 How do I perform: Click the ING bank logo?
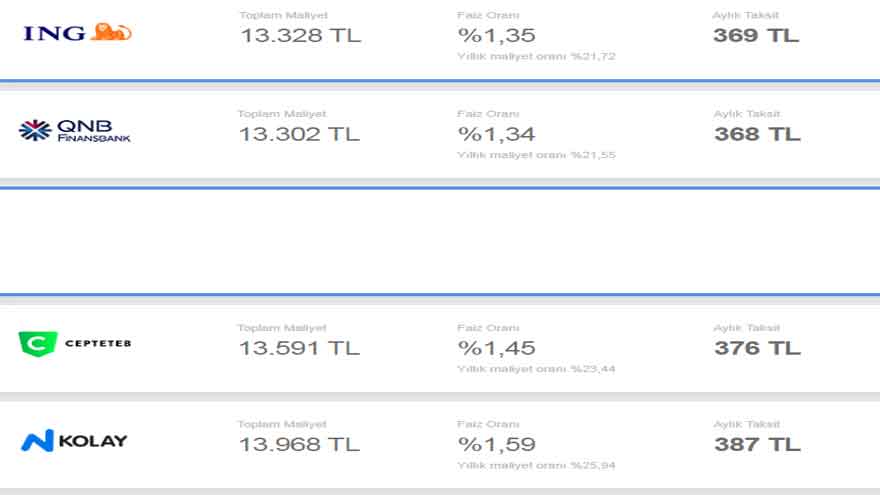pos(77,33)
